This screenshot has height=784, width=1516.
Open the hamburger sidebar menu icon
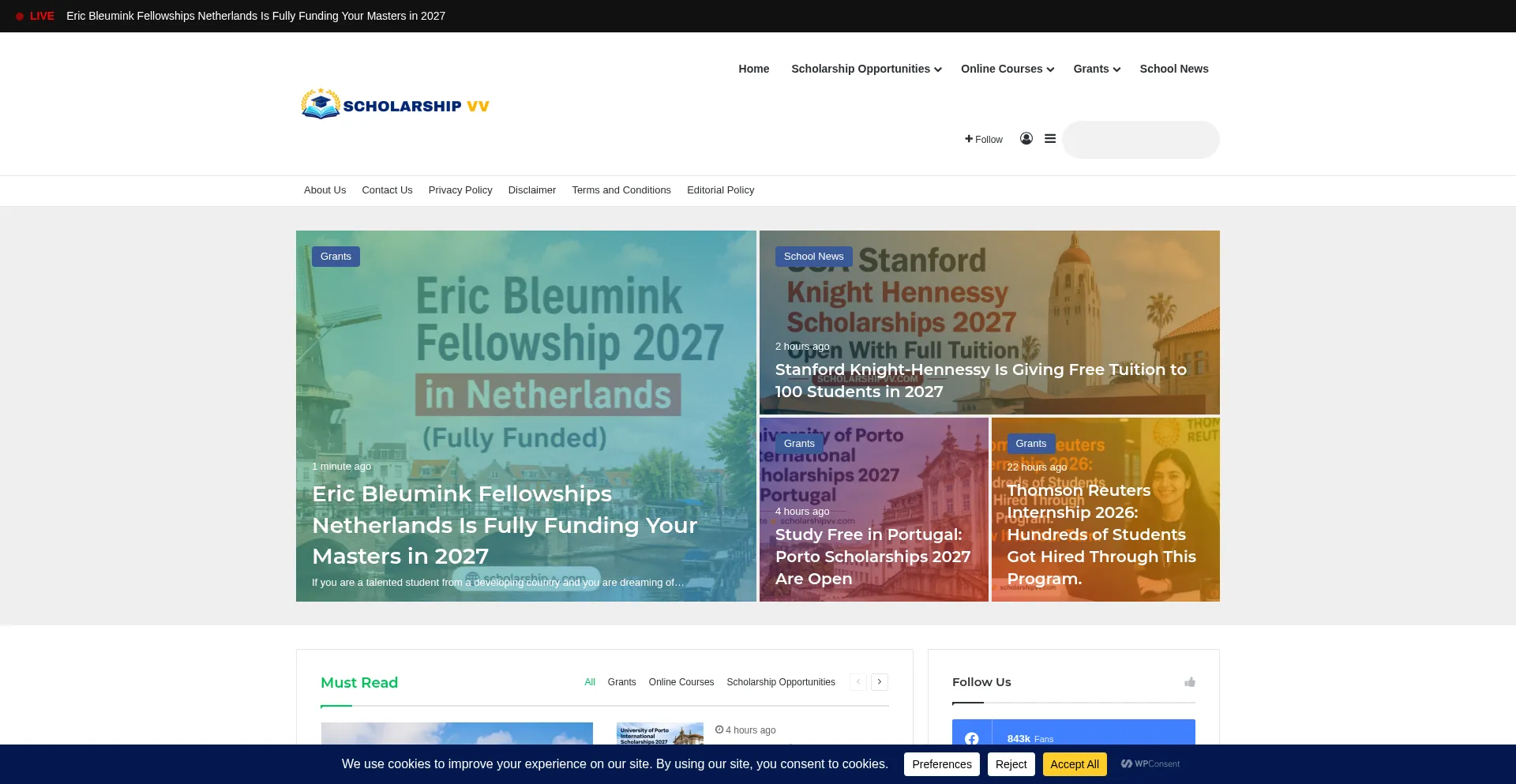coord(1050,139)
